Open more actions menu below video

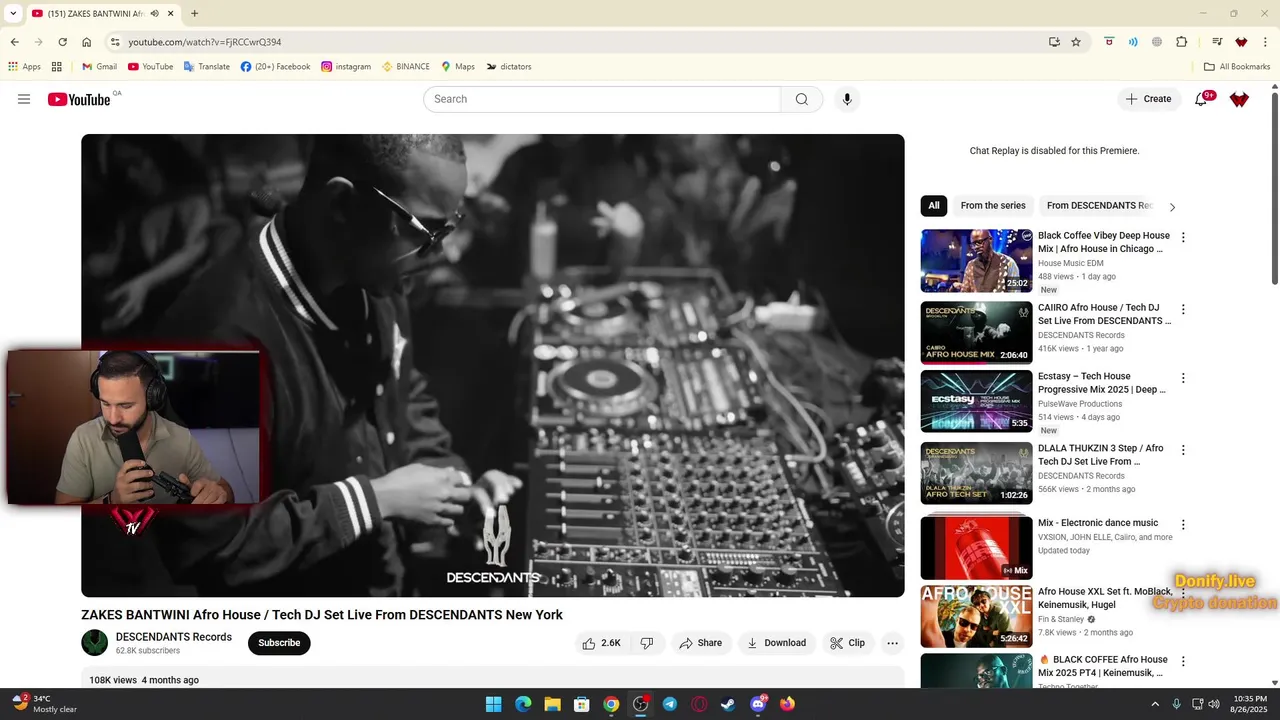click(x=892, y=643)
